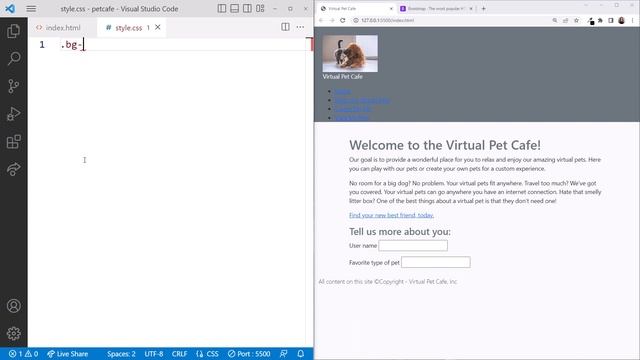
Task: Follow 'Find your new best friend today' link
Action: point(391,215)
